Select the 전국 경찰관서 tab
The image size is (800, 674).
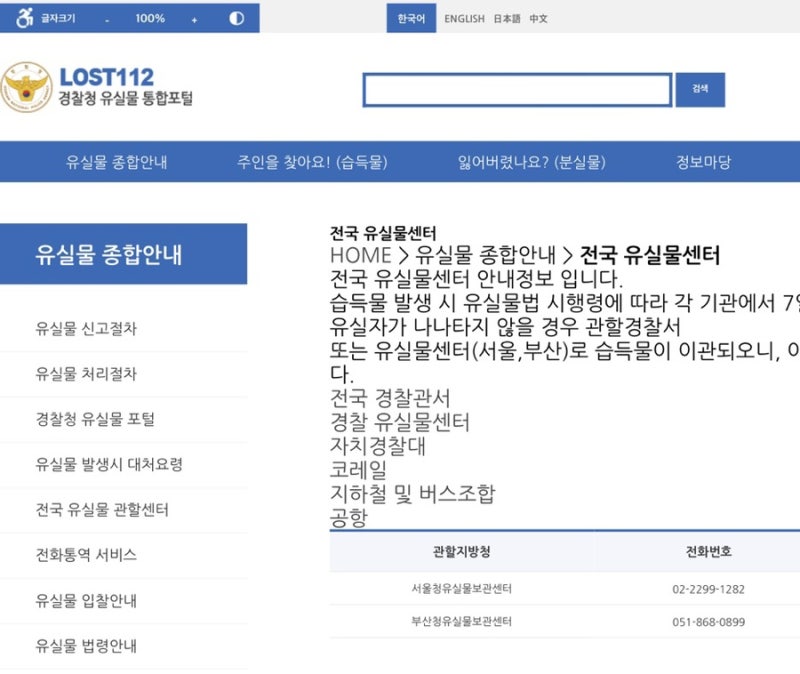390,397
